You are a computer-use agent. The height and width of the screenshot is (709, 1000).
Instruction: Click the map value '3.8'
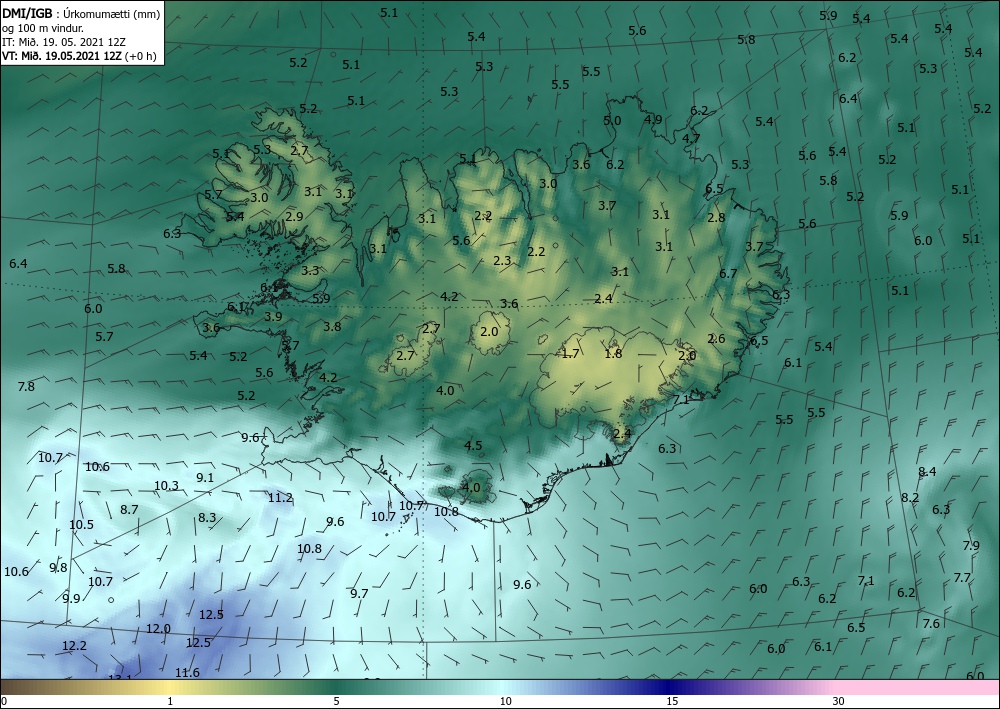click(332, 326)
